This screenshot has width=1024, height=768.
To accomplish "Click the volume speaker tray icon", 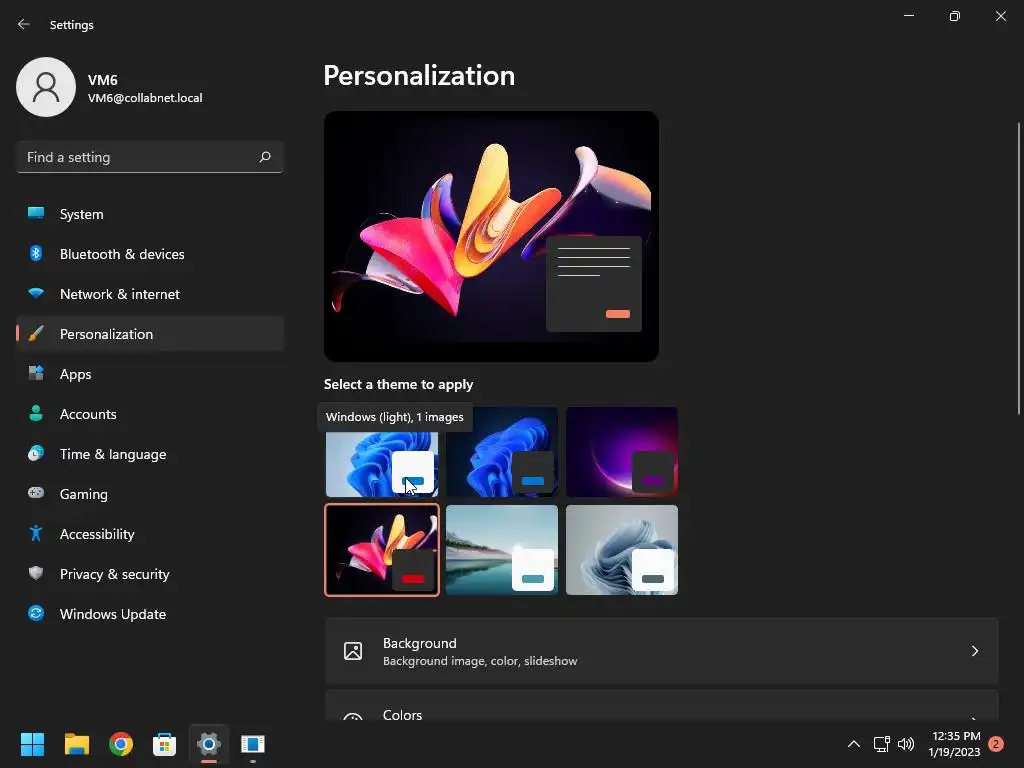I will pos(906,744).
